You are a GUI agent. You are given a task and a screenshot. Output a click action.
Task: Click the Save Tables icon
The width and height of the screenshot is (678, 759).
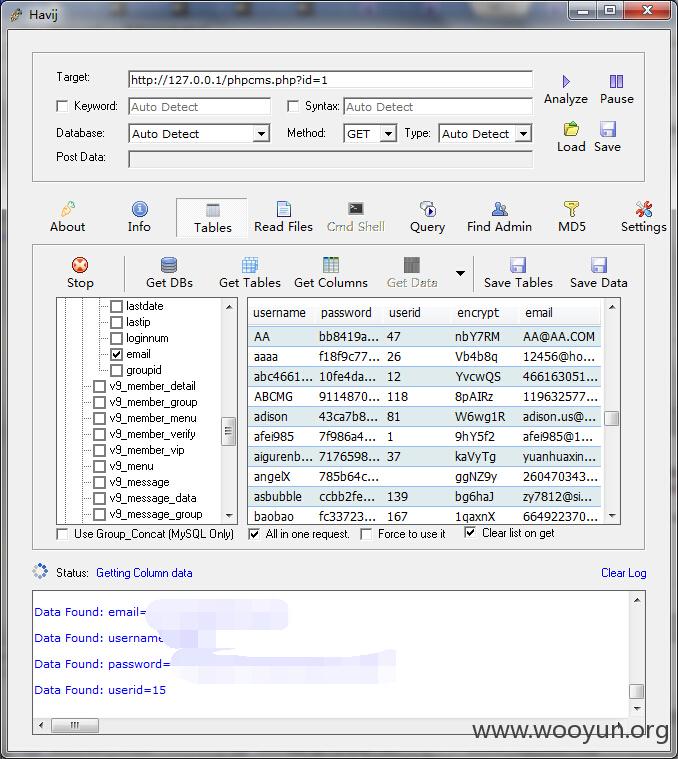pyautogui.click(x=518, y=265)
